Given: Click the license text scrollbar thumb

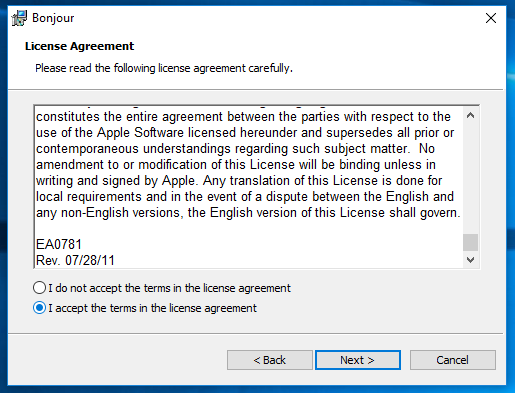Looking at the screenshot, I should click(x=471, y=242).
